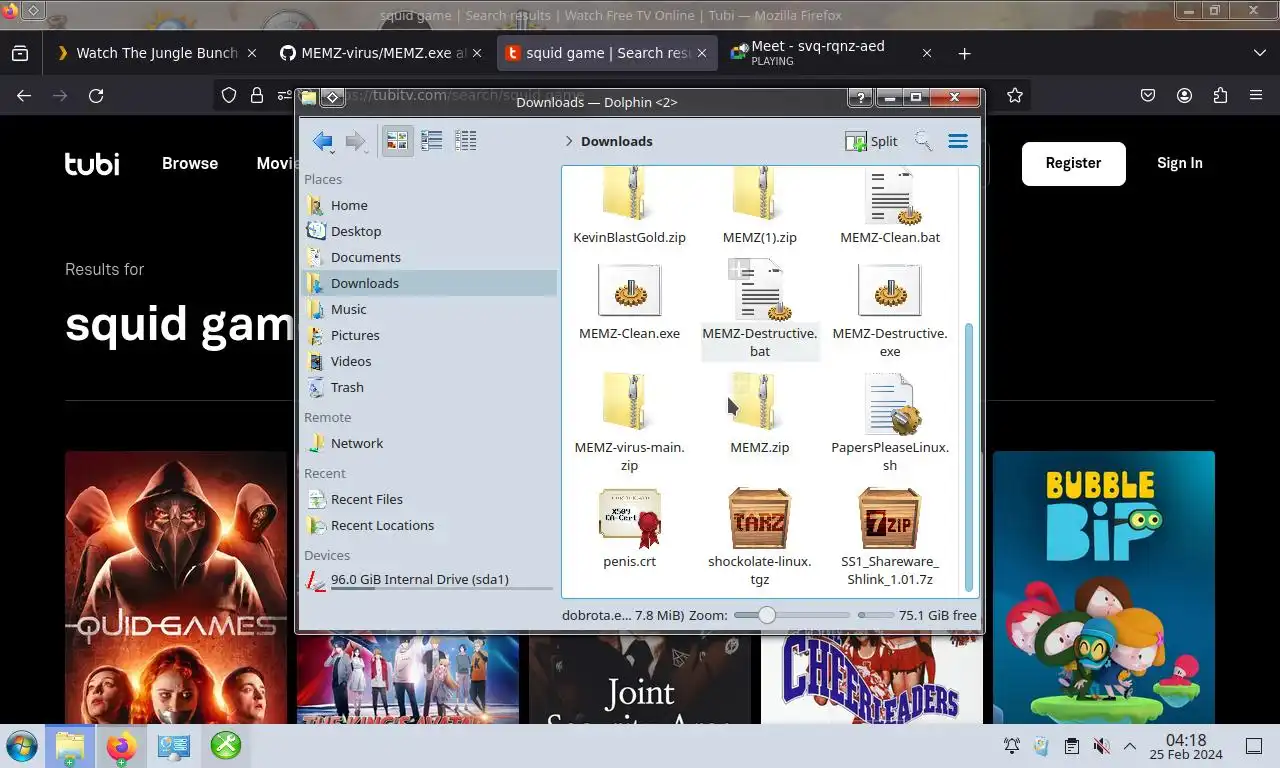The width and height of the screenshot is (1280, 768).
Task: Select PapersPleaseLinux.sh script icon
Action: [x=890, y=404]
